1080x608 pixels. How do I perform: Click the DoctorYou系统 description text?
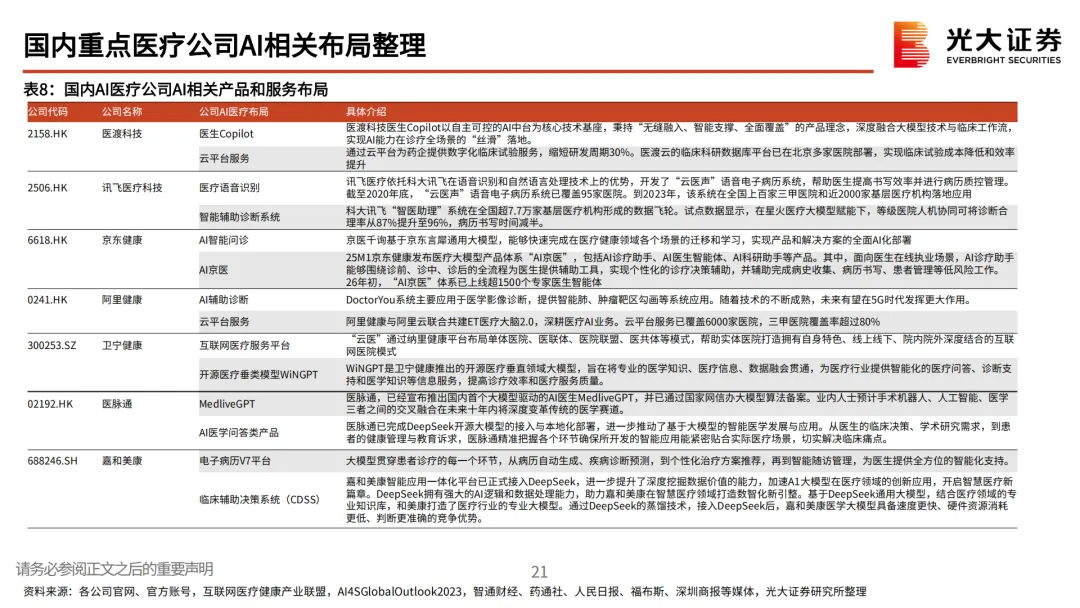[x=659, y=300]
